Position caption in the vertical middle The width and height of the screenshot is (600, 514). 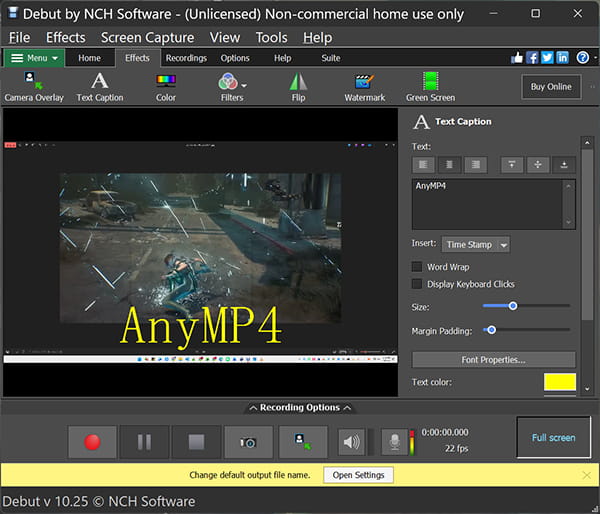click(538, 165)
